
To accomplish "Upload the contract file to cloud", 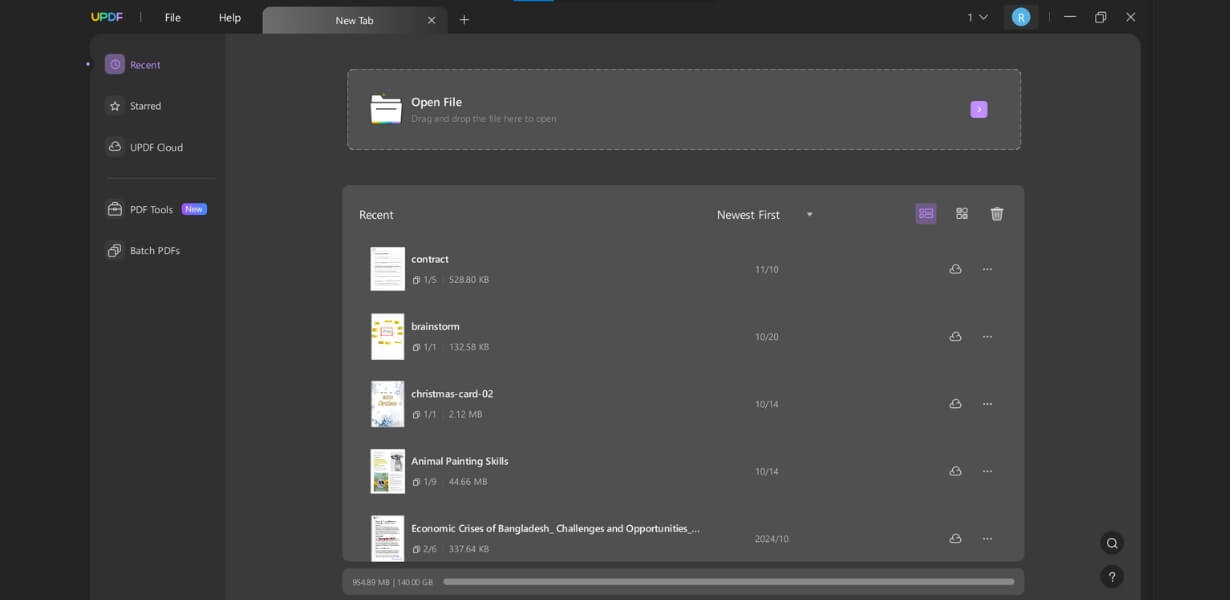I will [x=954, y=268].
